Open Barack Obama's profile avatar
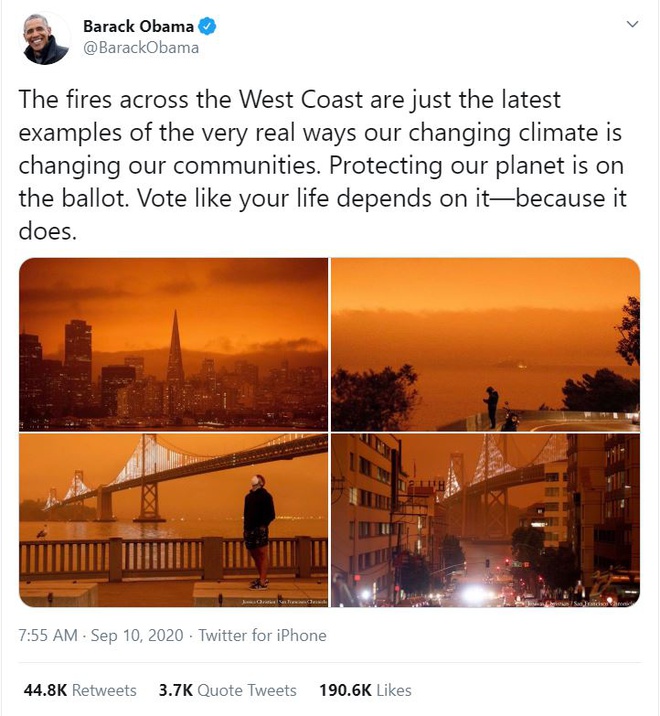 pyautogui.click(x=46, y=38)
